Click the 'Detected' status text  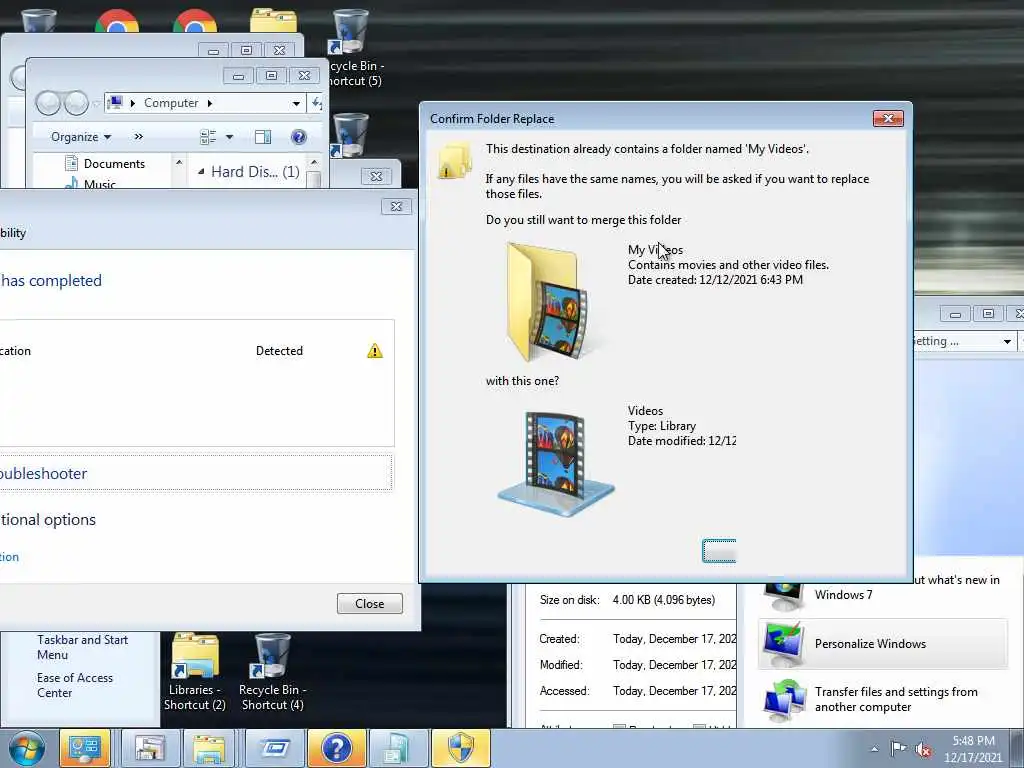point(279,351)
